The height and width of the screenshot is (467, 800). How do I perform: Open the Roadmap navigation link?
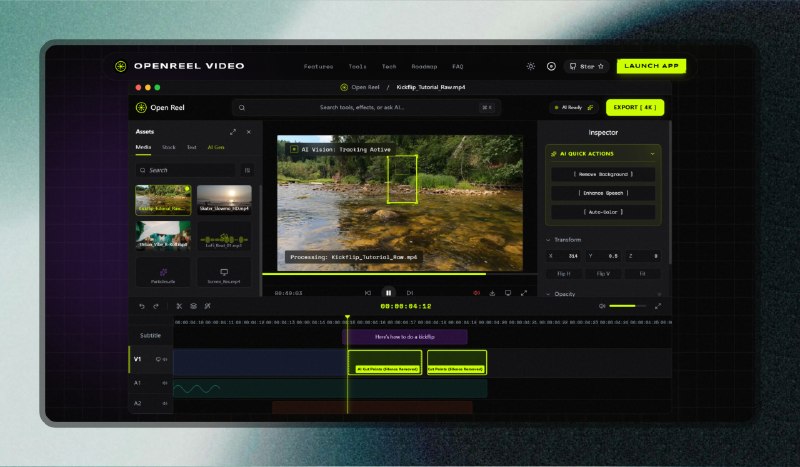point(424,66)
